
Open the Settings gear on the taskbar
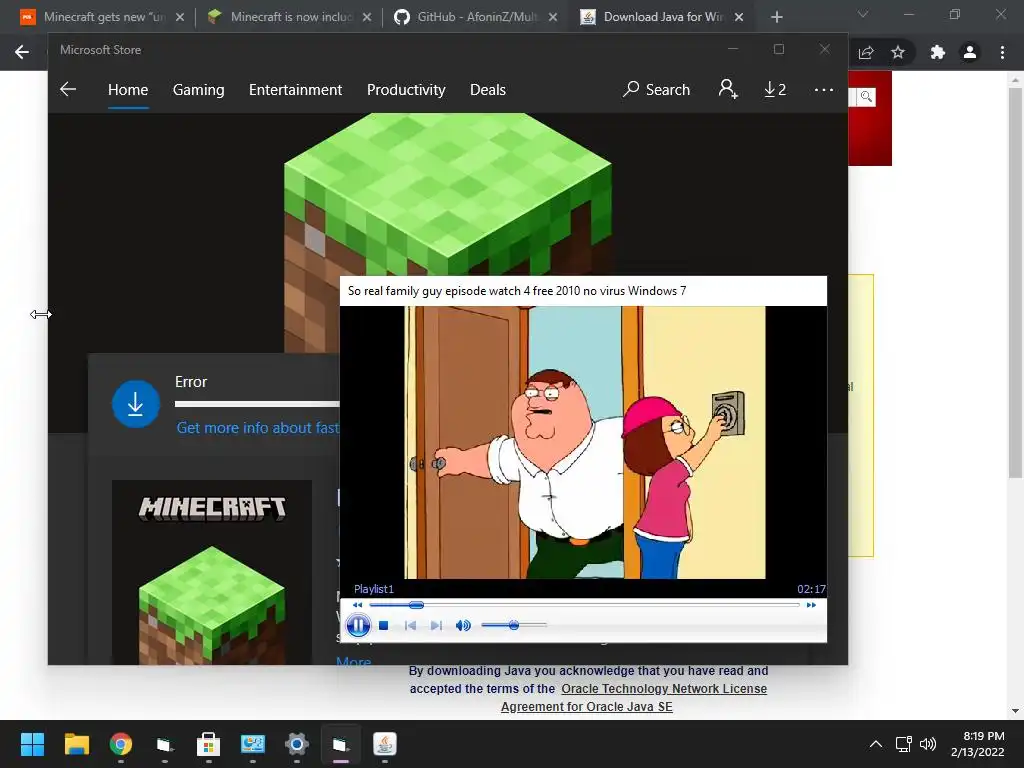point(296,744)
